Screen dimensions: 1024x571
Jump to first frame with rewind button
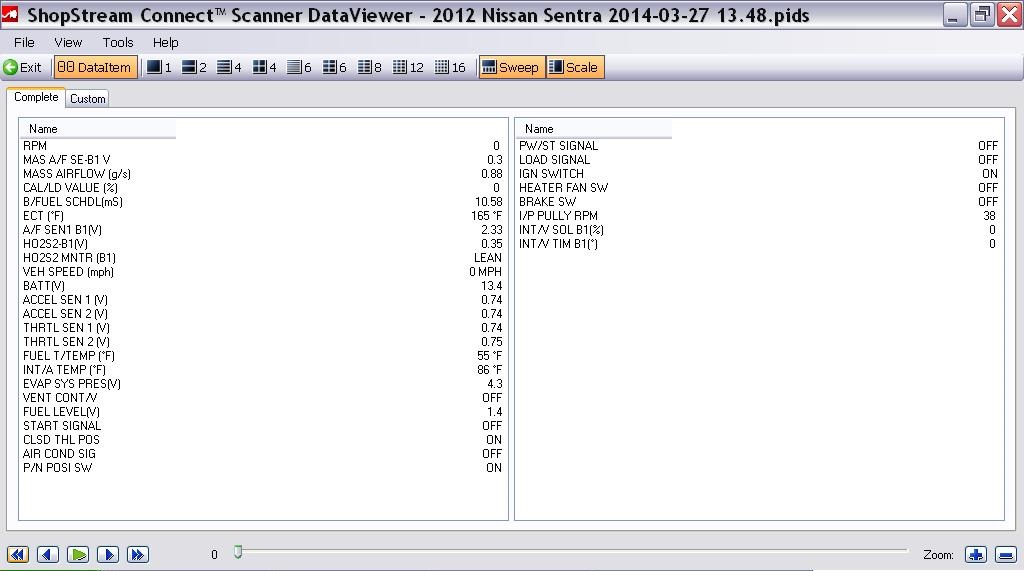18,555
